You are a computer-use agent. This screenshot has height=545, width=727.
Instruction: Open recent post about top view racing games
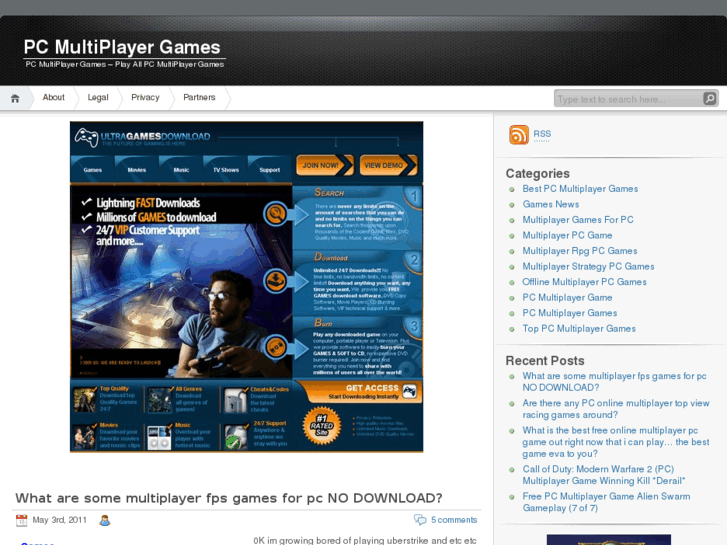coord(616,409)
